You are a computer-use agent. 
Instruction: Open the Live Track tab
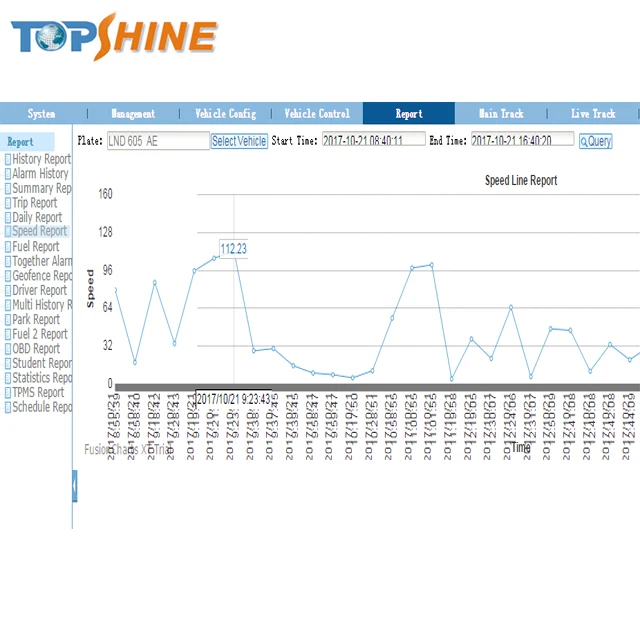(x=593, y=113)
